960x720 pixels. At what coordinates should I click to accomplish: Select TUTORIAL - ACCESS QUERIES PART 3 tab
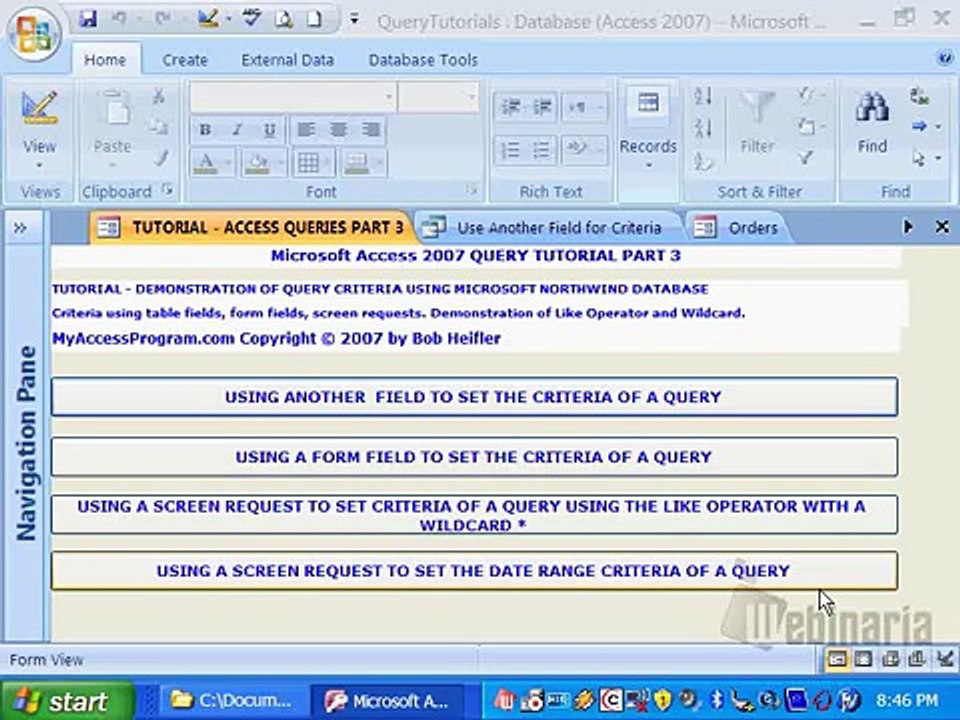coord(252,228)
